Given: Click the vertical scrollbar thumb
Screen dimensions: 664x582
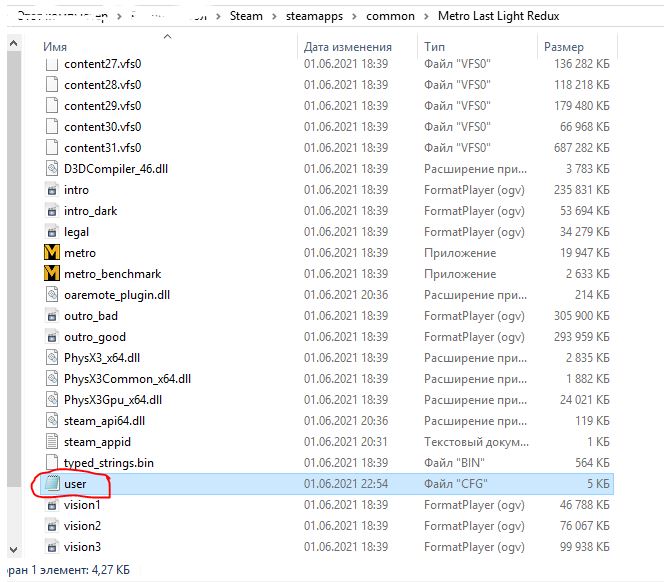Looking at the screenshot, I should pos(14,269).
